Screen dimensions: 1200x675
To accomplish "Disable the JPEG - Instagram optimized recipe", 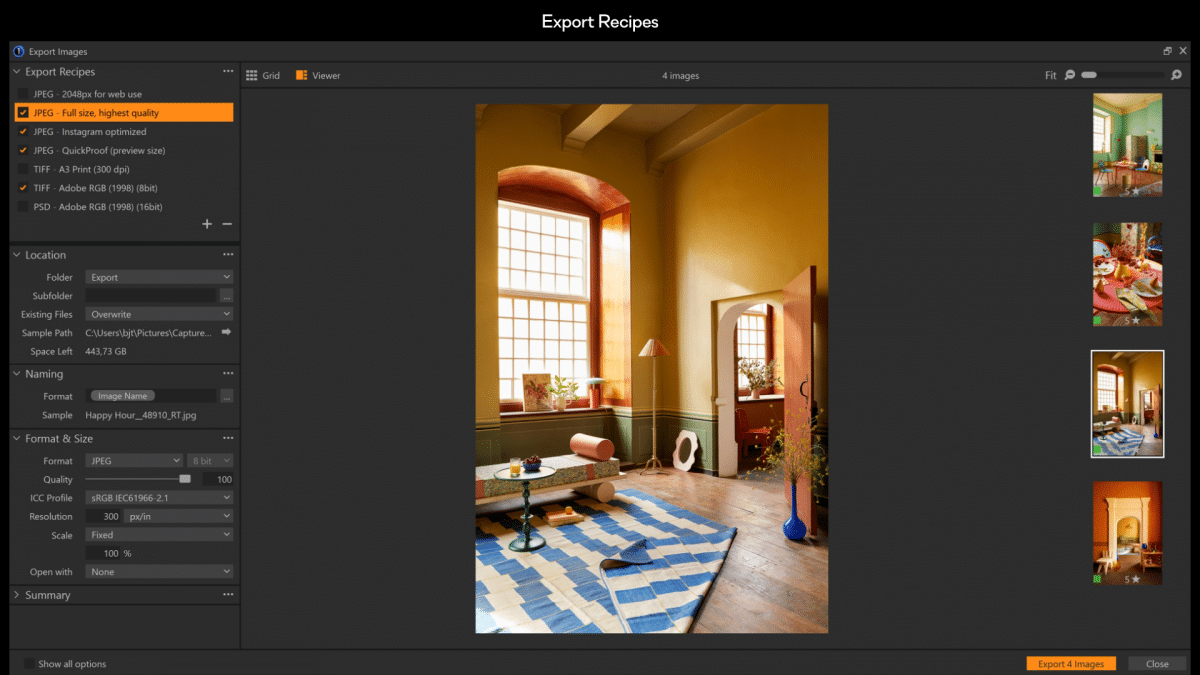I will (x=22, y=131).
